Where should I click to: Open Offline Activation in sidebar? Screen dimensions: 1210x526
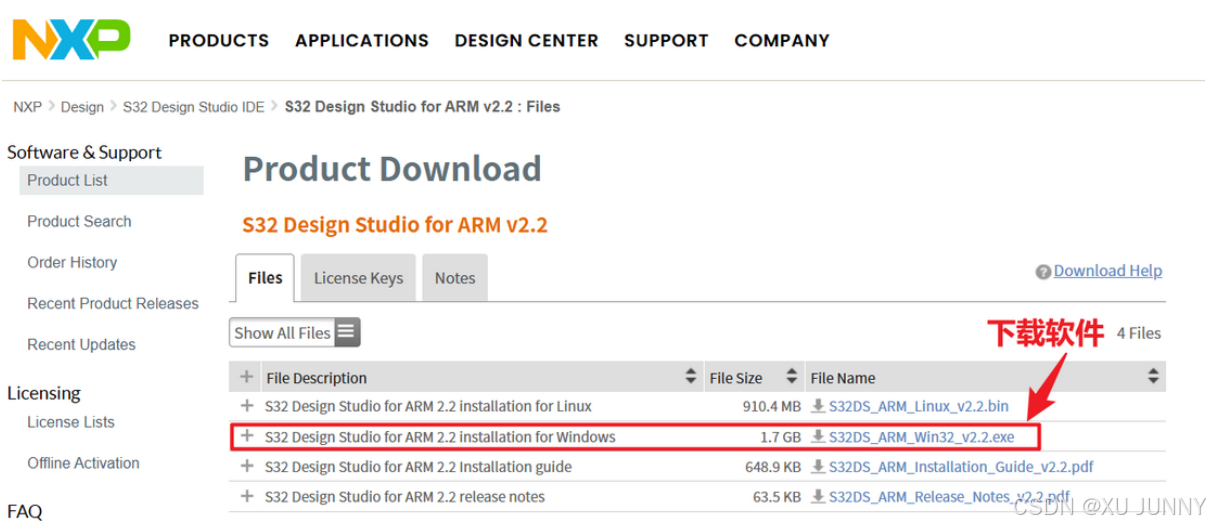pyautogui.click(x=83, y=463)
